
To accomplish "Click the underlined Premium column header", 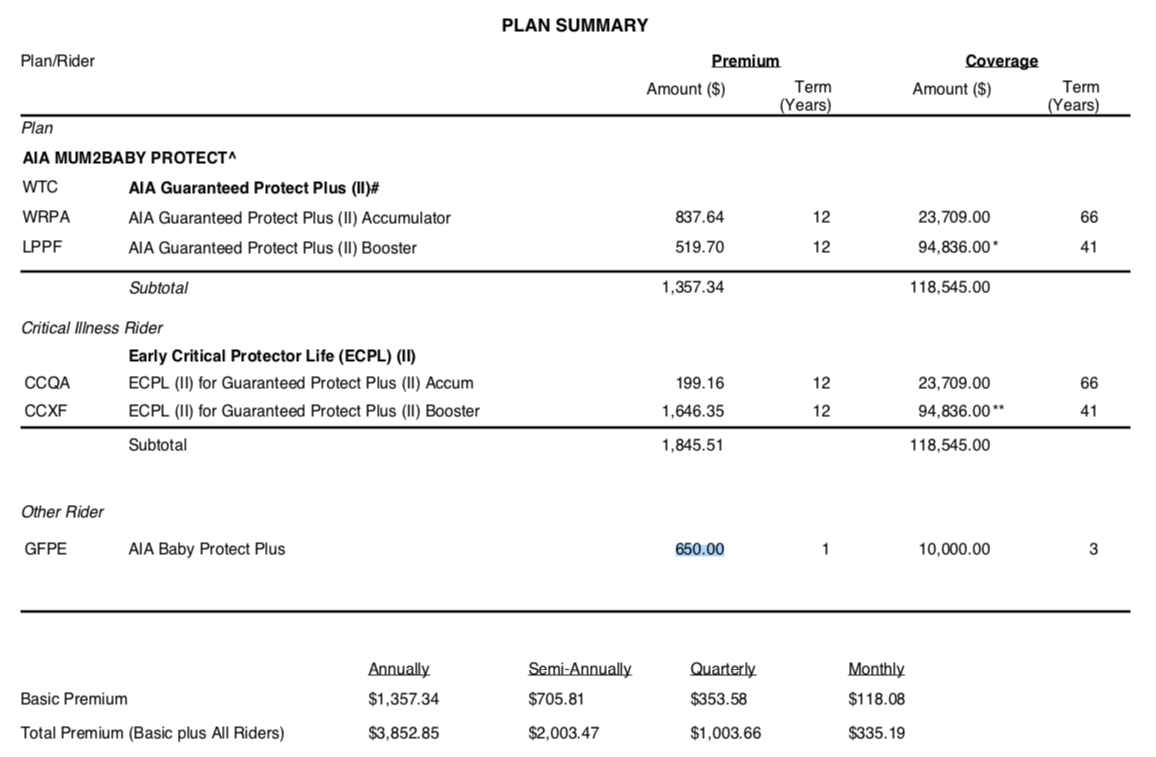I will (745, 61).
